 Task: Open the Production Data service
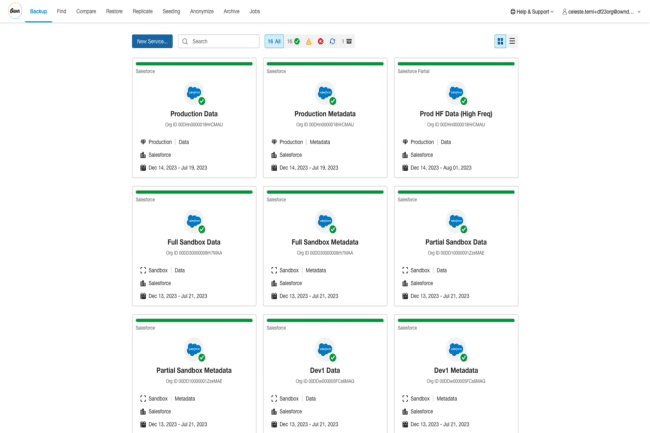click(x=194, y=114)
